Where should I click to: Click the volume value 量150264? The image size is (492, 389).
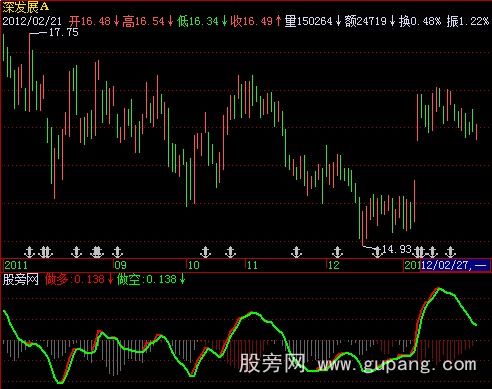(x=309, y=22)
